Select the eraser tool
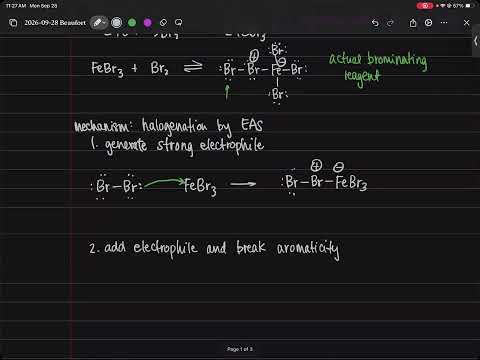 pos(163,23)
